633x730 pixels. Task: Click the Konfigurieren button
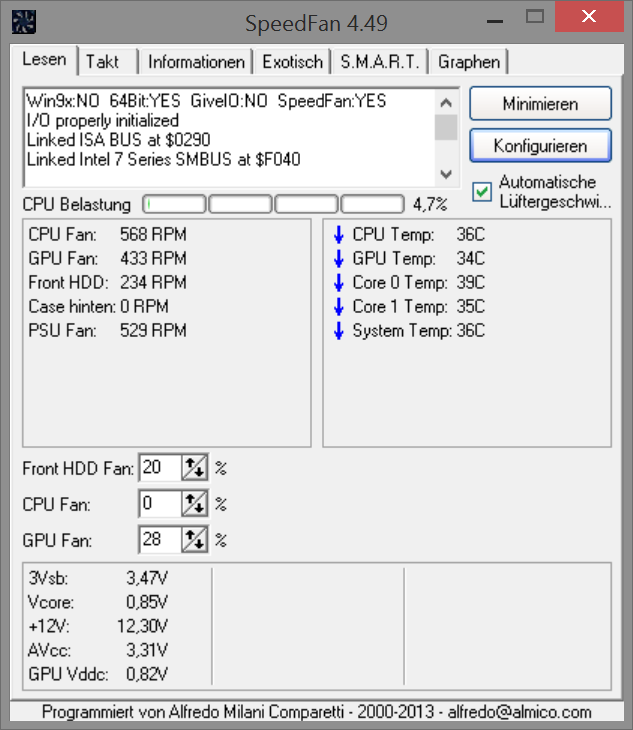tap(540, 146)
